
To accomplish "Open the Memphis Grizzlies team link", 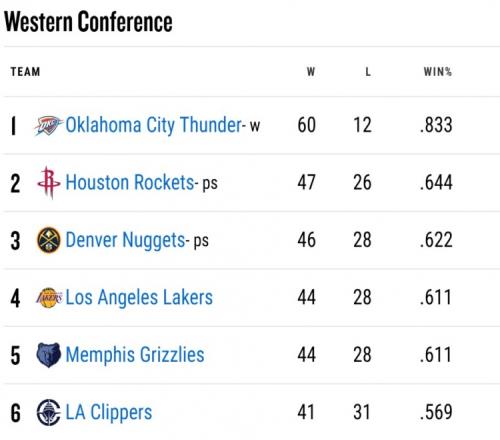I will point(135,355).
